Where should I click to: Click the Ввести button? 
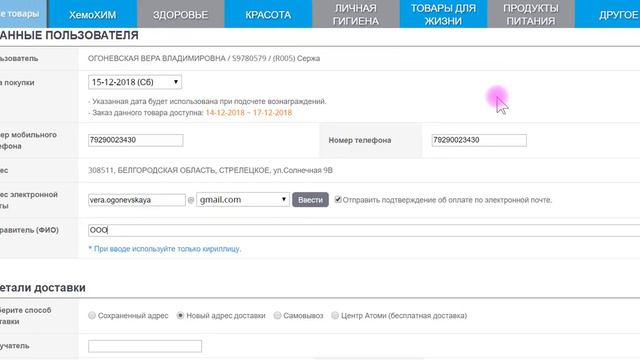(x=310, y=200)
